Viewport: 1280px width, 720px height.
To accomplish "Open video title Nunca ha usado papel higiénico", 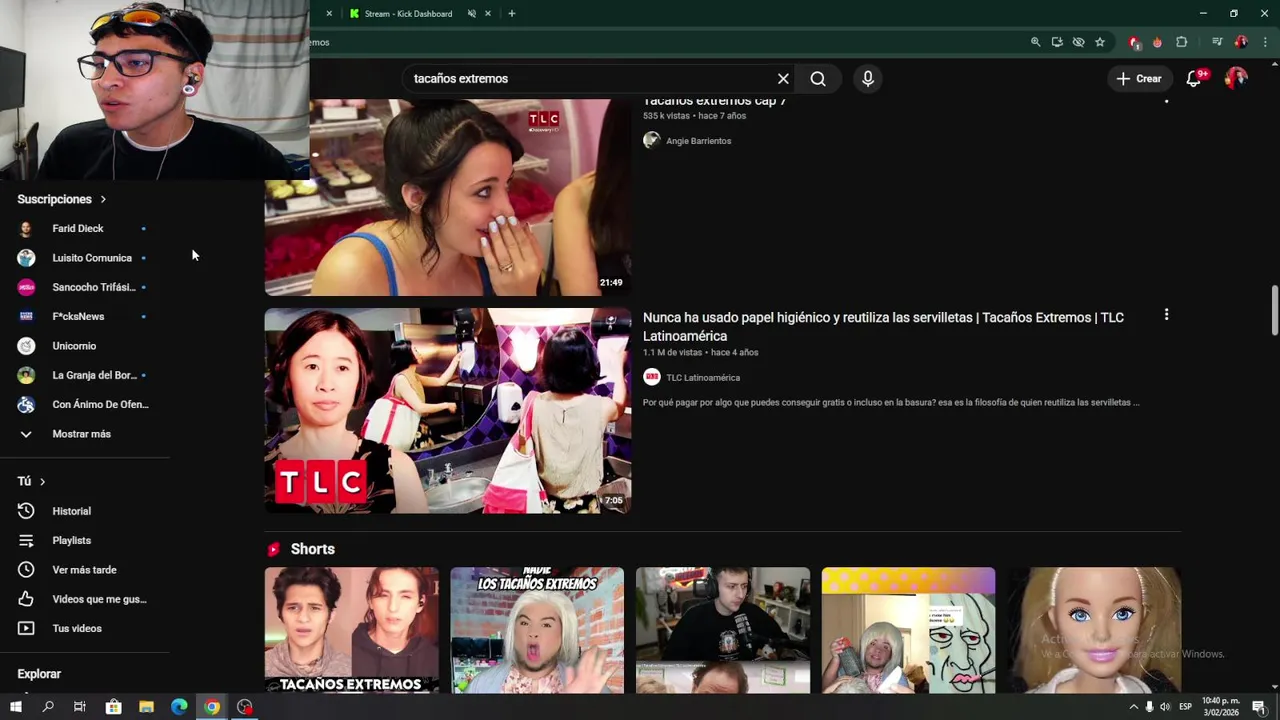I will [883, 327].
